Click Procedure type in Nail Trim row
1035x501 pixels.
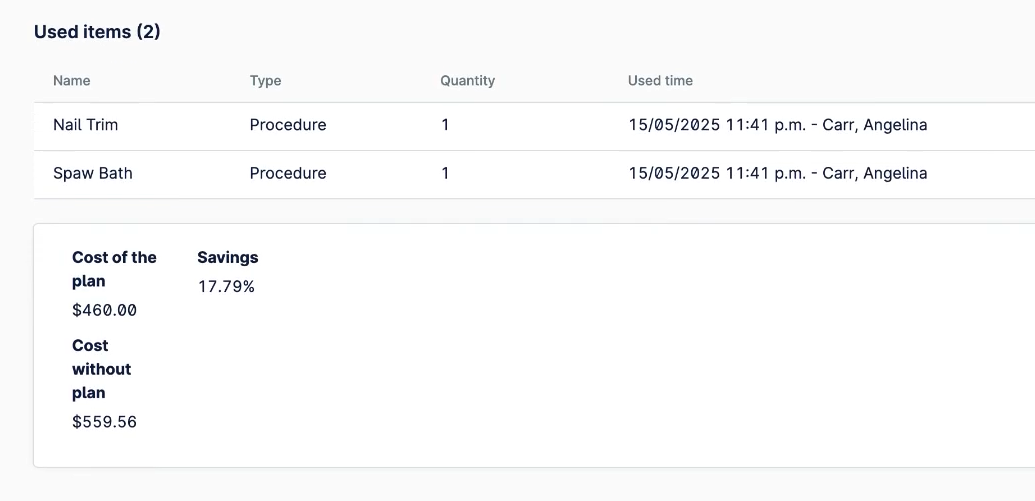(288, 125)
